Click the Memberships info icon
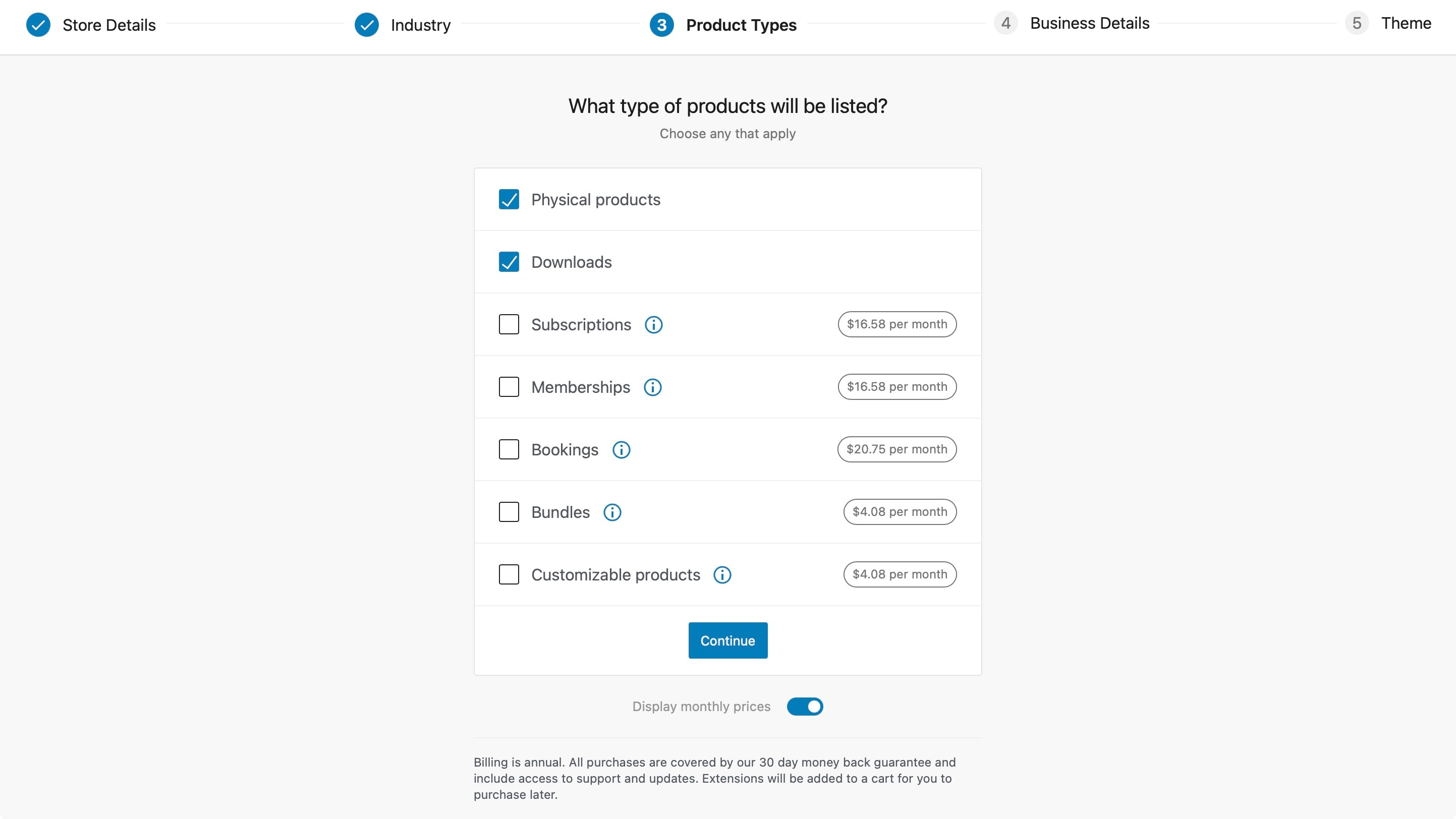 click(x=652, y=387)
